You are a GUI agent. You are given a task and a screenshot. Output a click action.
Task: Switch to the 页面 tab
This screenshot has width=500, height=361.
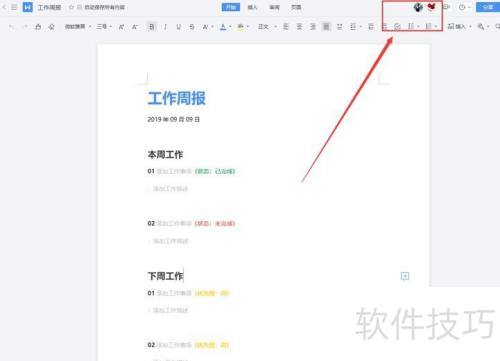click(296, 7)
